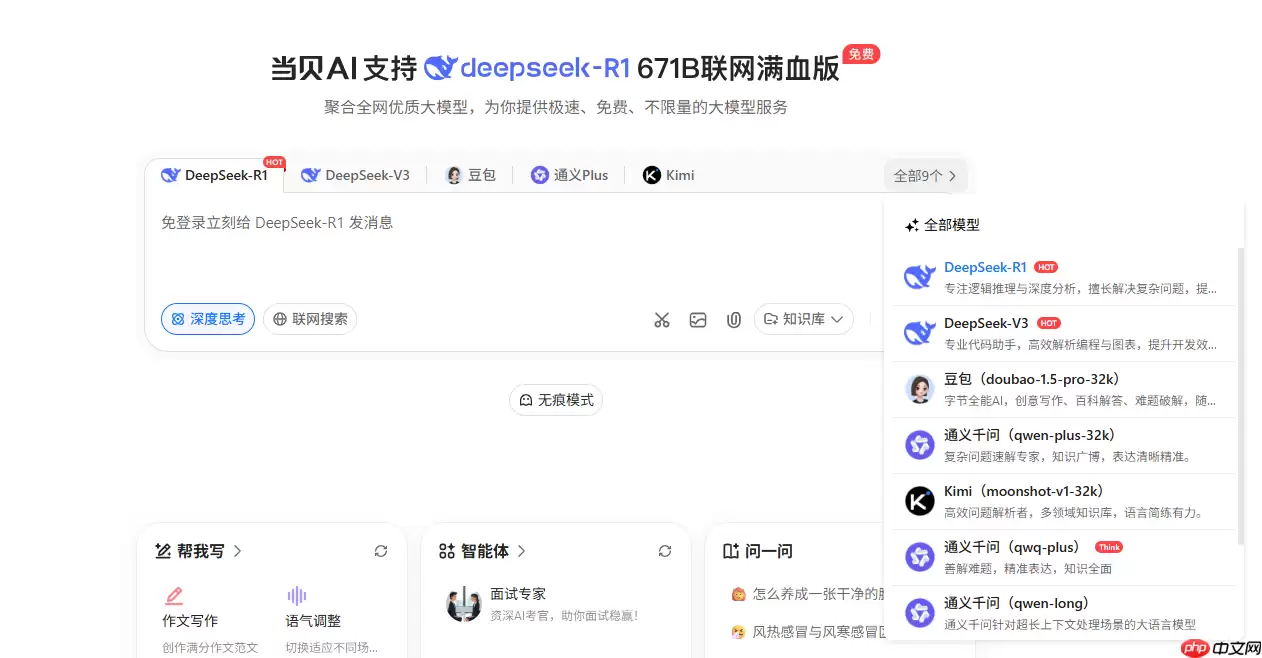Enable 深度思考 deep thinking mode
The image size is (1262, 658).
[207, 318]
